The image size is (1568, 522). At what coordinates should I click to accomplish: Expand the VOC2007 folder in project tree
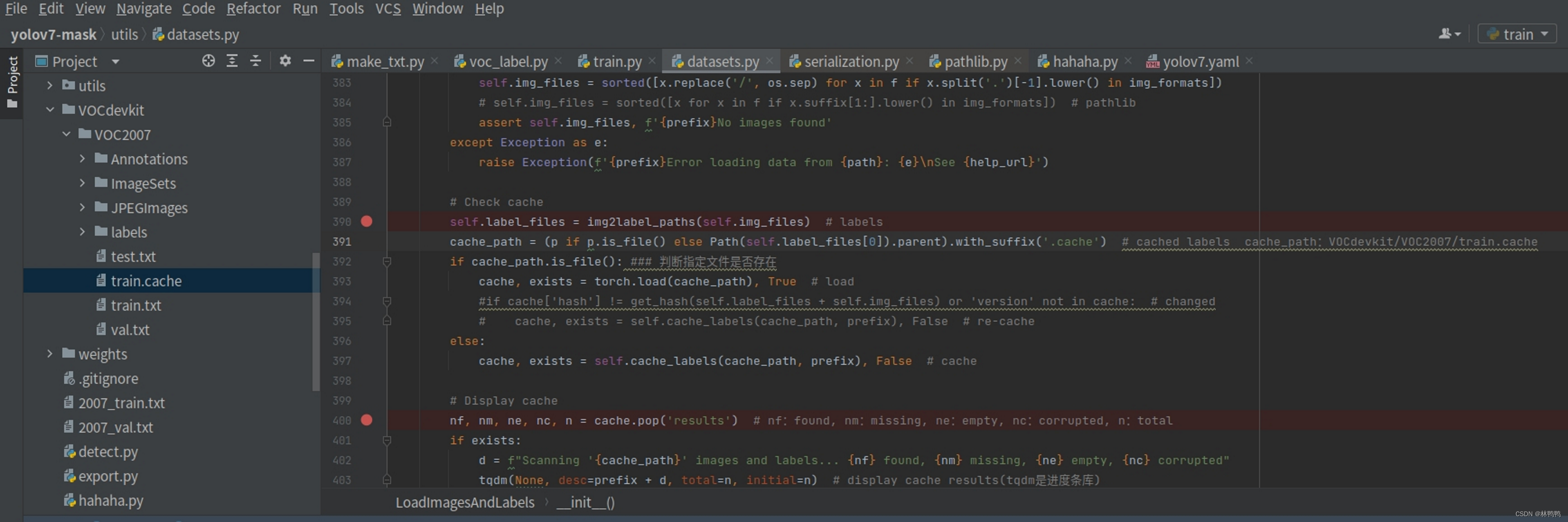[67, 133]
